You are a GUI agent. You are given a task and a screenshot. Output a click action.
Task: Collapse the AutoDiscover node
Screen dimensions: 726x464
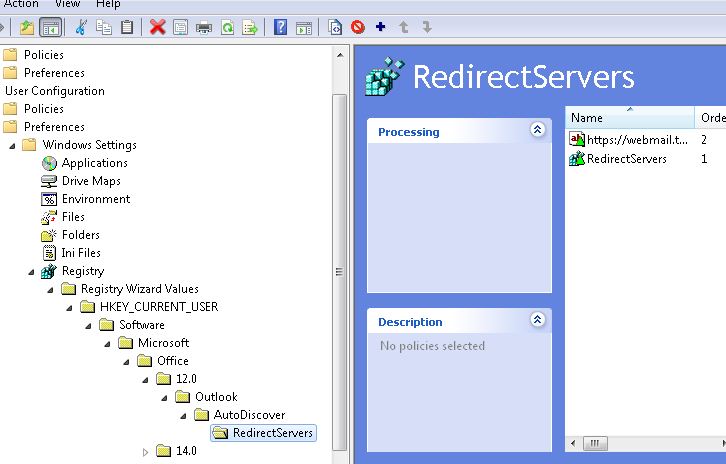tap(183, 417)
